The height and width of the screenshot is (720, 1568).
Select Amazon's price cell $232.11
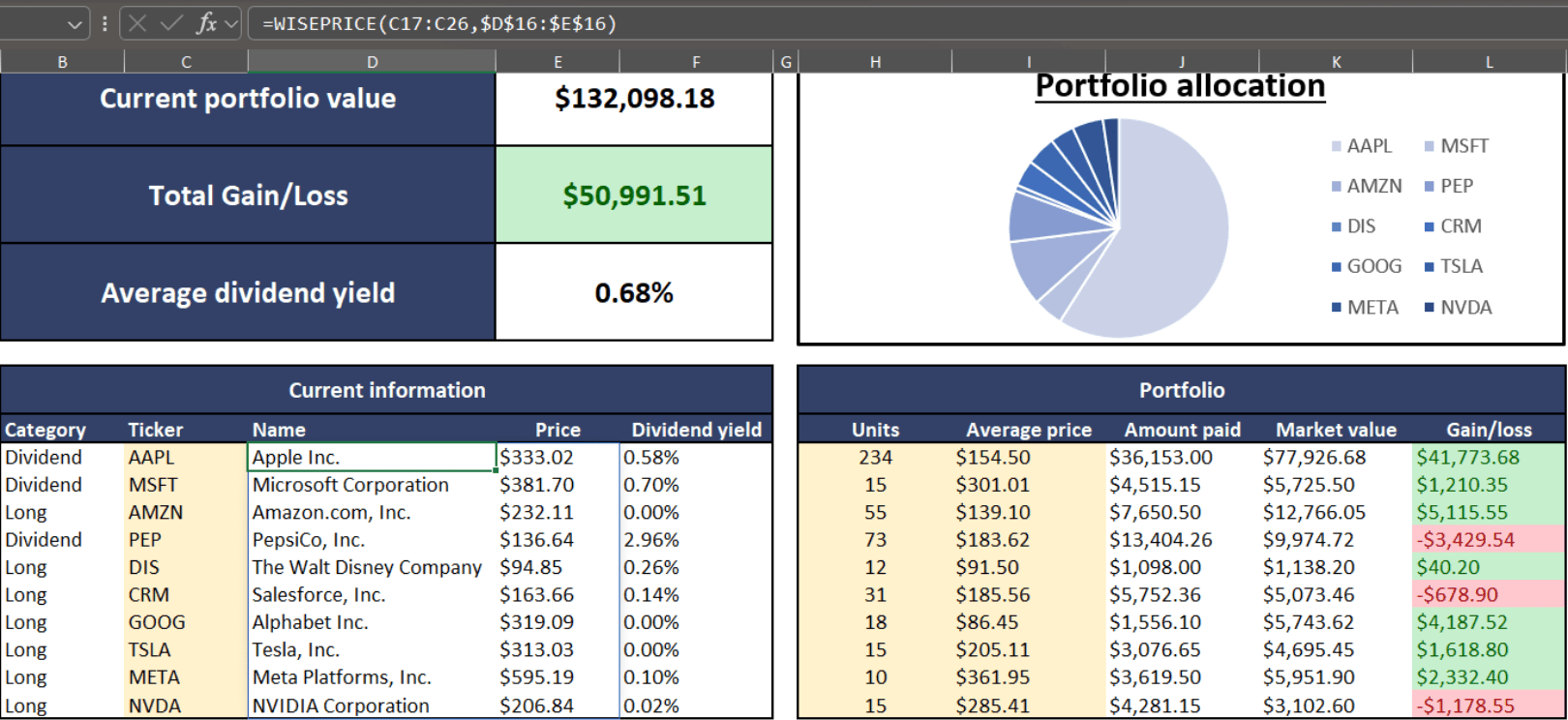558,512
